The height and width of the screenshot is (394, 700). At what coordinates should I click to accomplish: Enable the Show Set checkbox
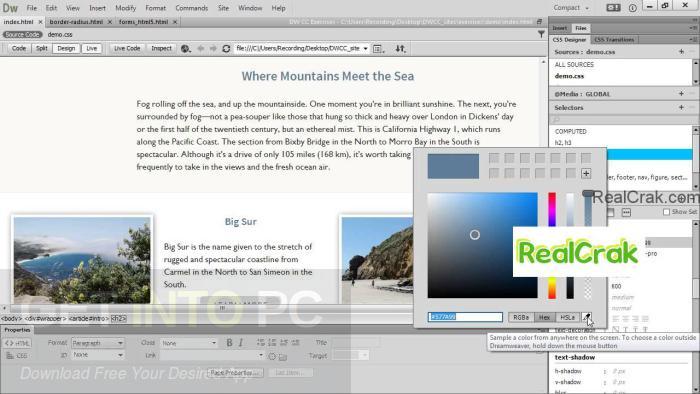(667, 212)
